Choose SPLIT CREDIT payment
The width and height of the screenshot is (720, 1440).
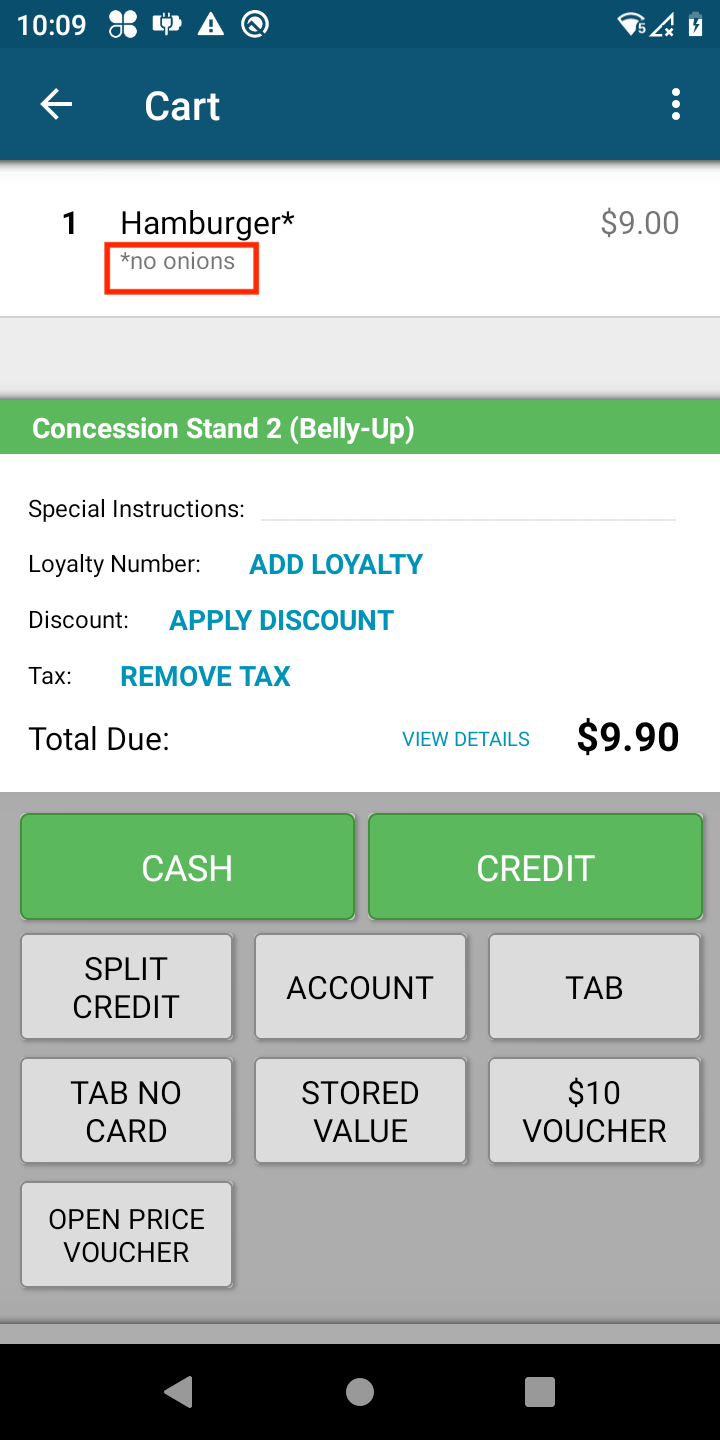126,987
